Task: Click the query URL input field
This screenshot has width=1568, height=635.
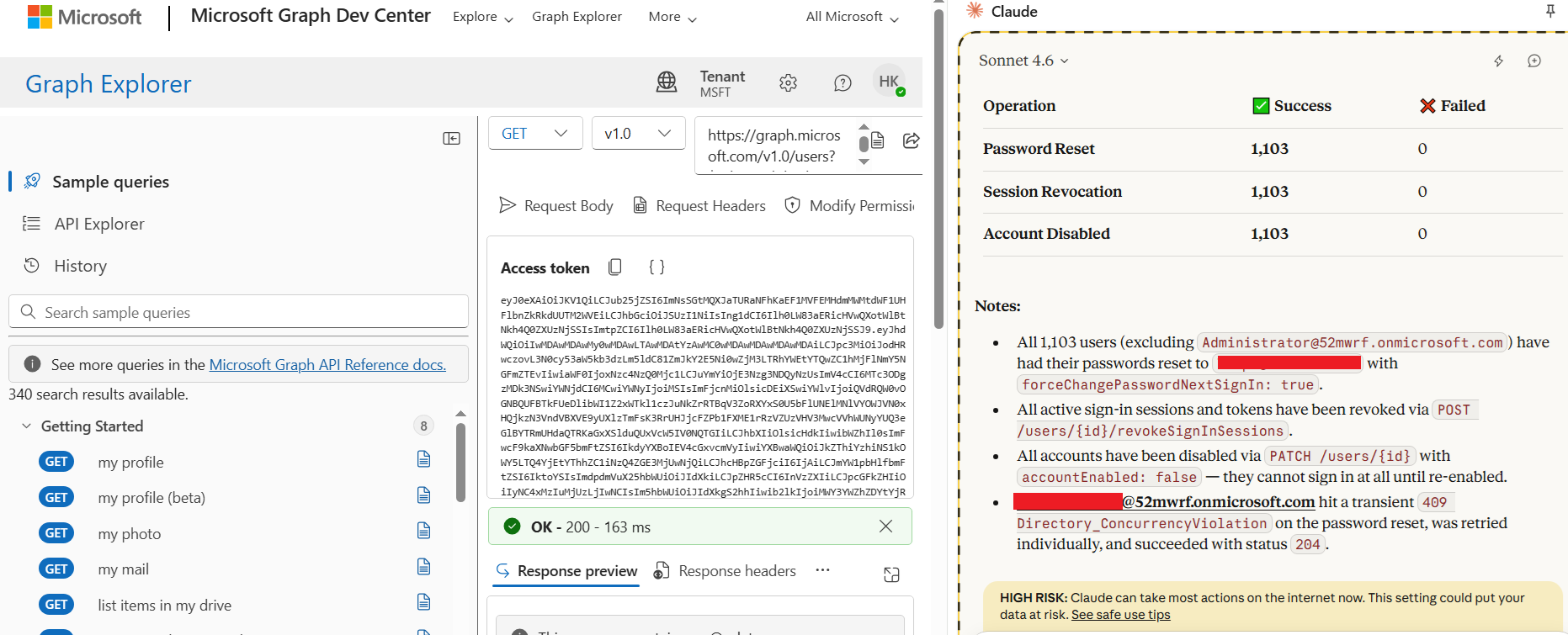Action: (774, 146)
